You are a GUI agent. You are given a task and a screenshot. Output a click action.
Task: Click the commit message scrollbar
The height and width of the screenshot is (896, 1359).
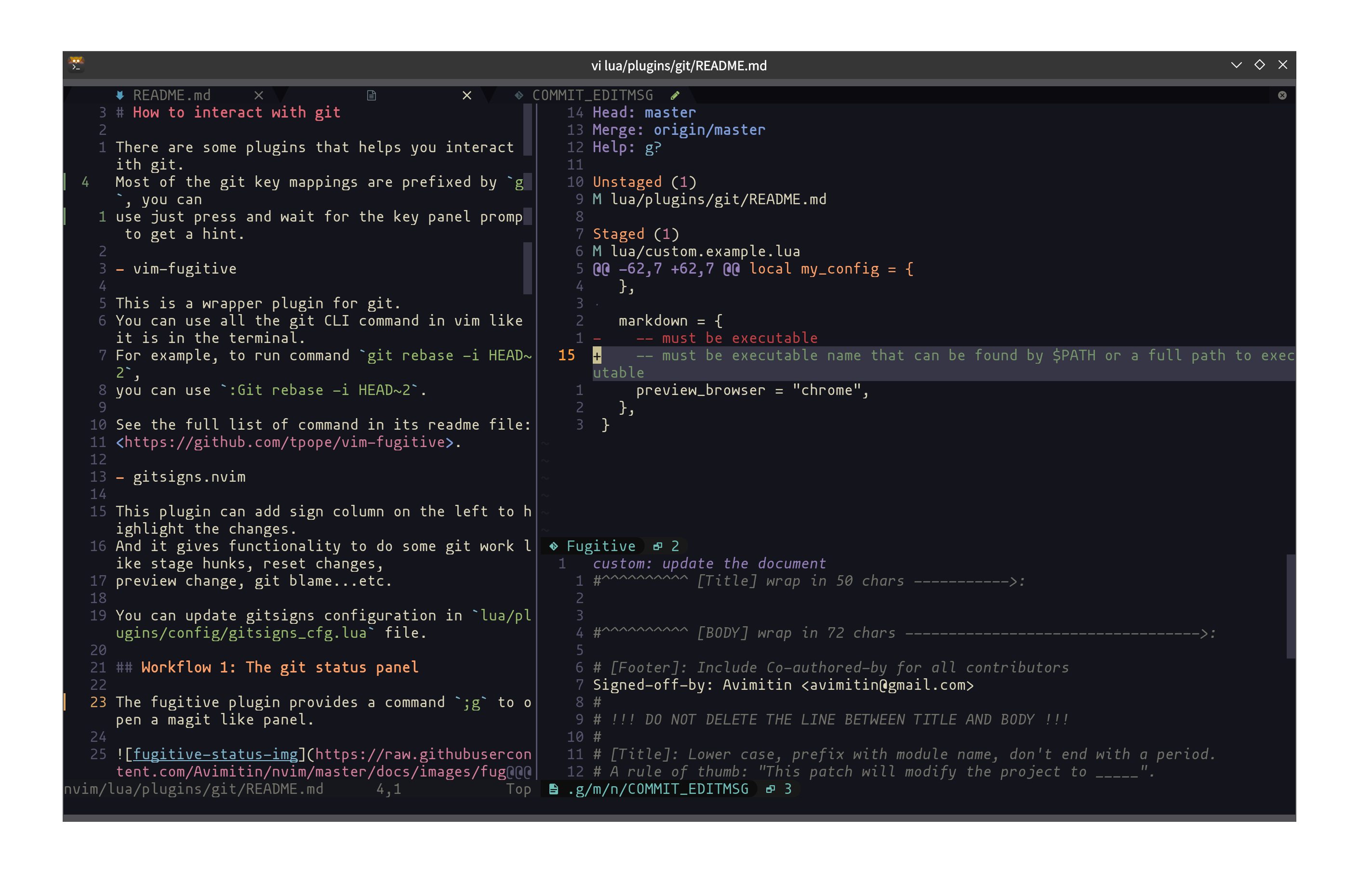1291,606
